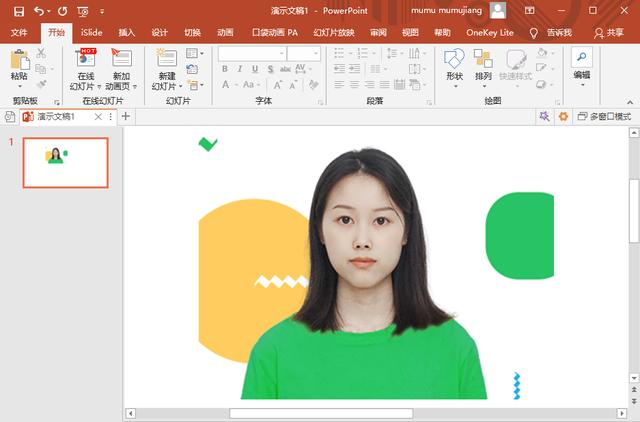Click the Format Painter brush icon

pos(41,84)
